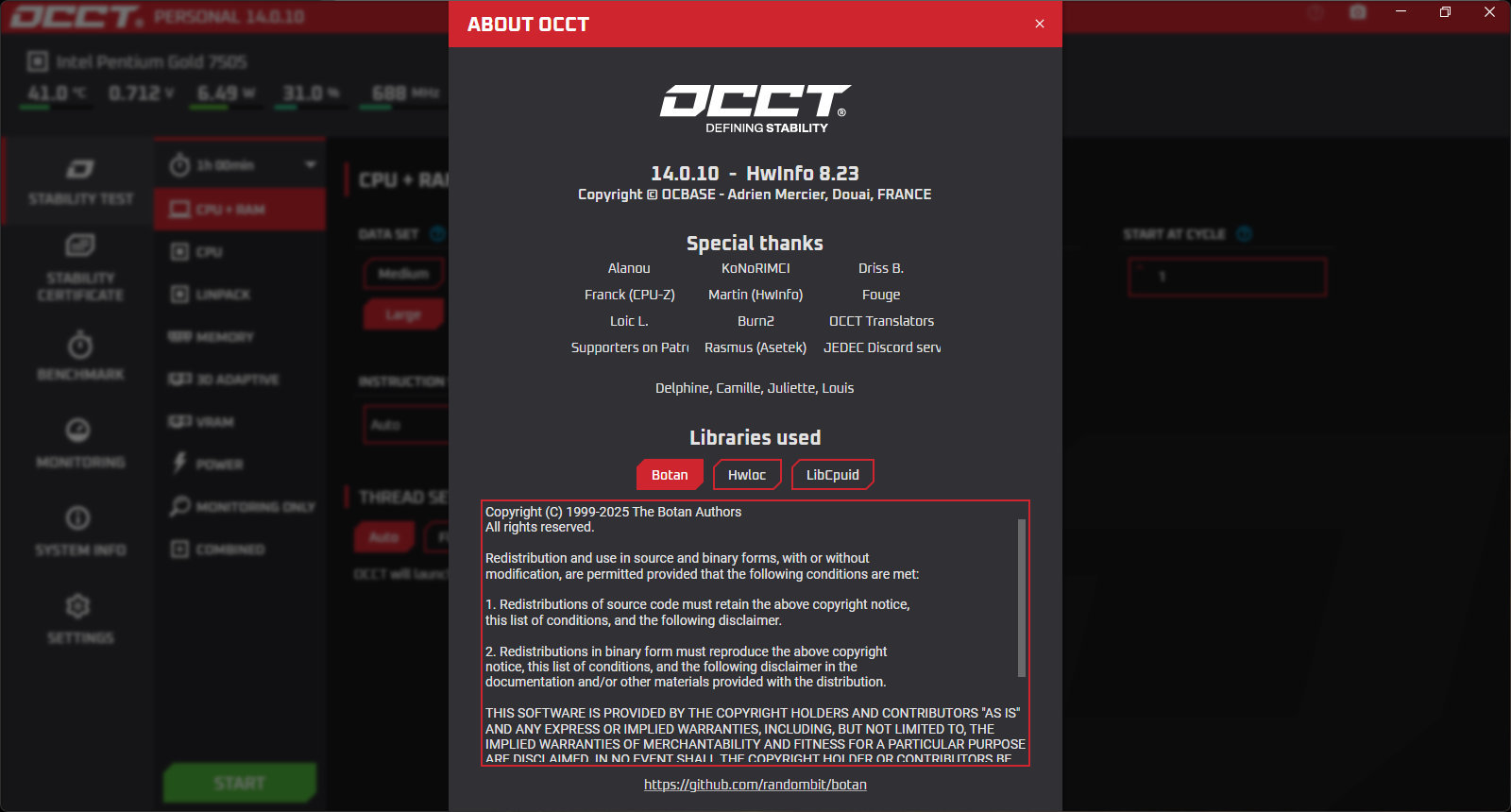Open the Benchmark stopwatch icon
Viewport: 1511px width, 812px height.
80,345
